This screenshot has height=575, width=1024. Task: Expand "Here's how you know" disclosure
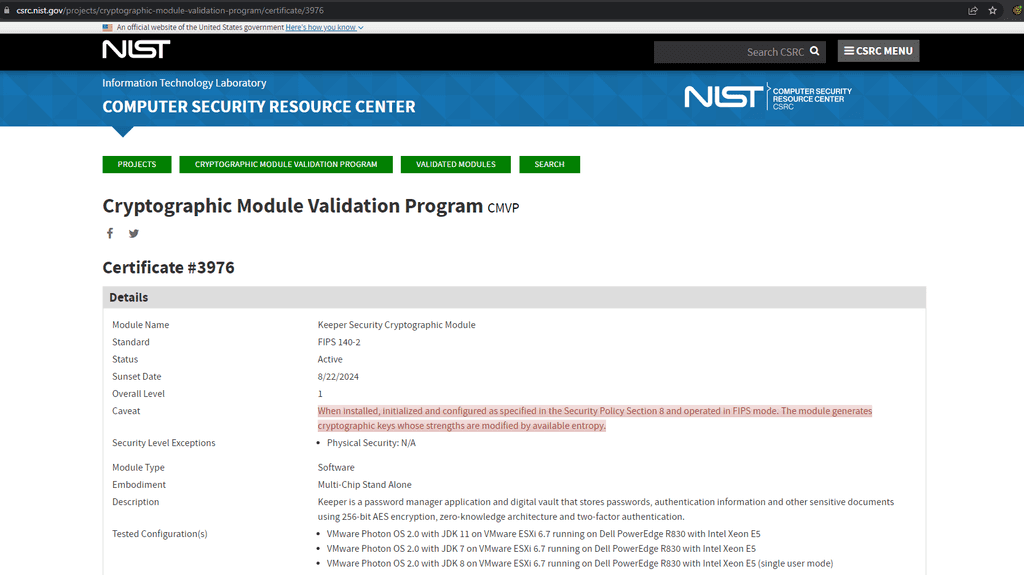tap(324, 27)
